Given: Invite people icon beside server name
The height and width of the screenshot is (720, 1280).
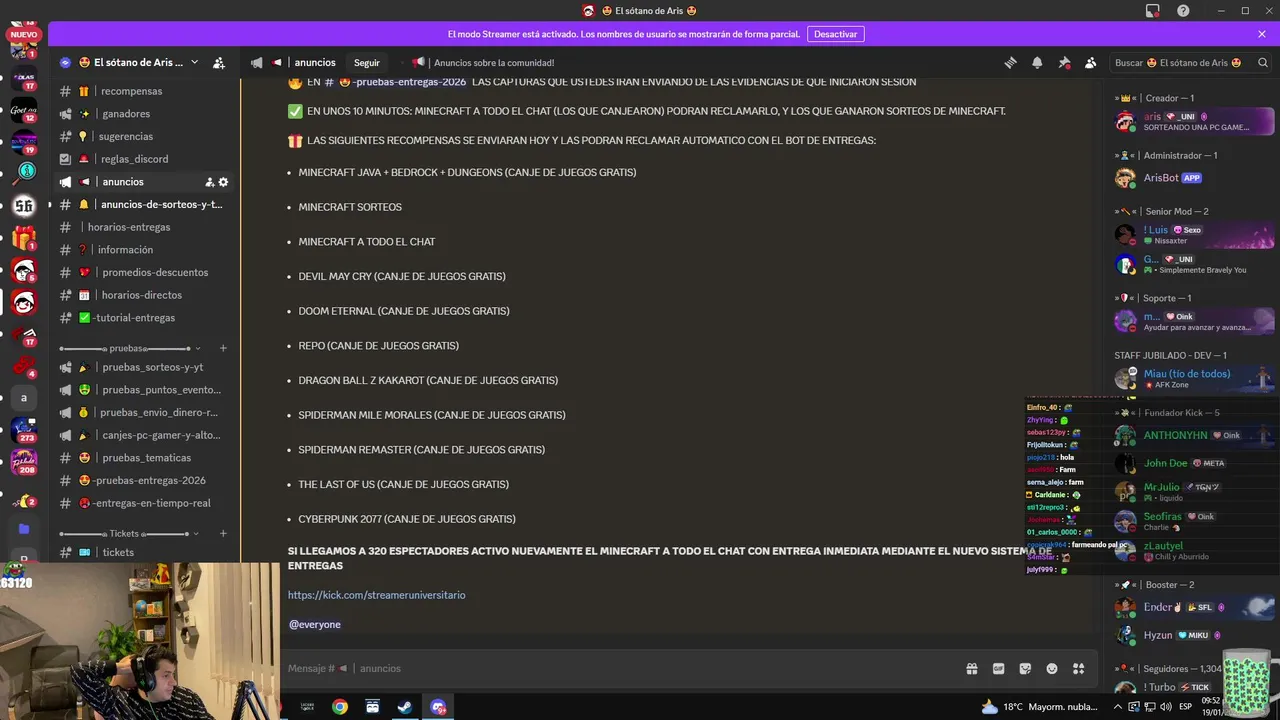Looking at the screenshot, I should [x=219, y=62].
